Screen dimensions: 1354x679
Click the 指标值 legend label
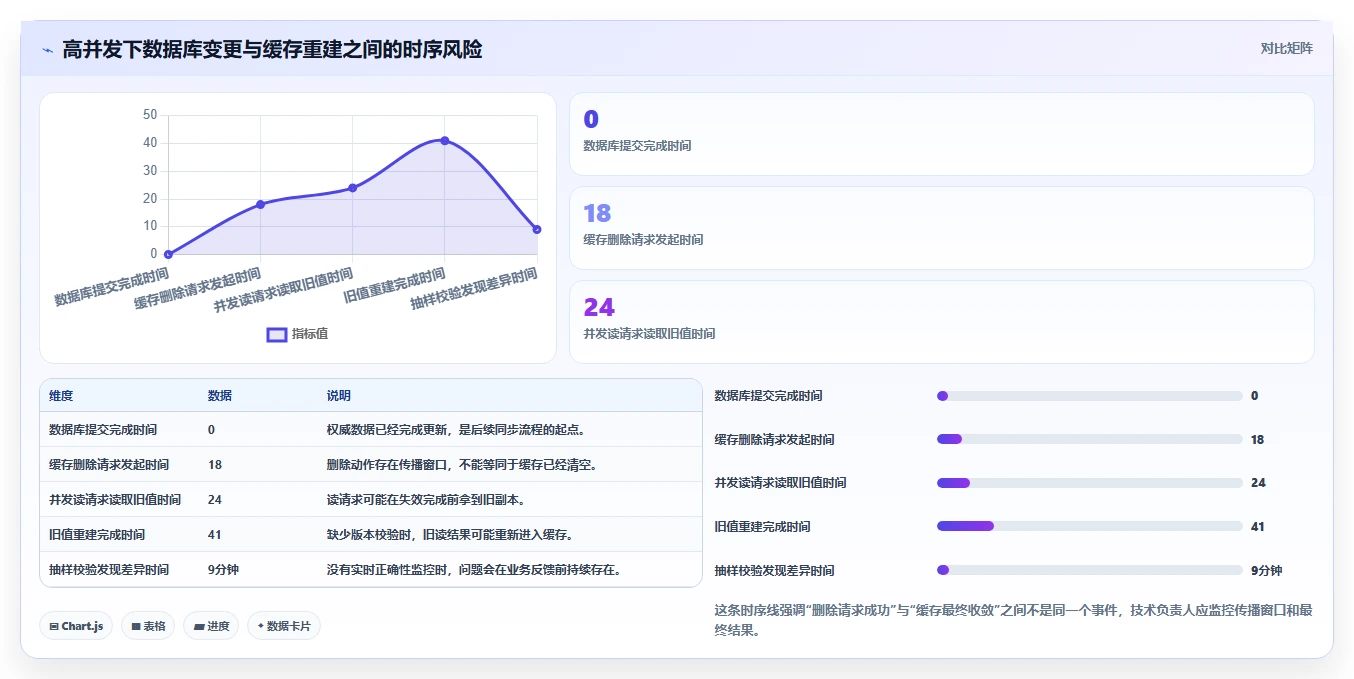(x=310, y=334)
